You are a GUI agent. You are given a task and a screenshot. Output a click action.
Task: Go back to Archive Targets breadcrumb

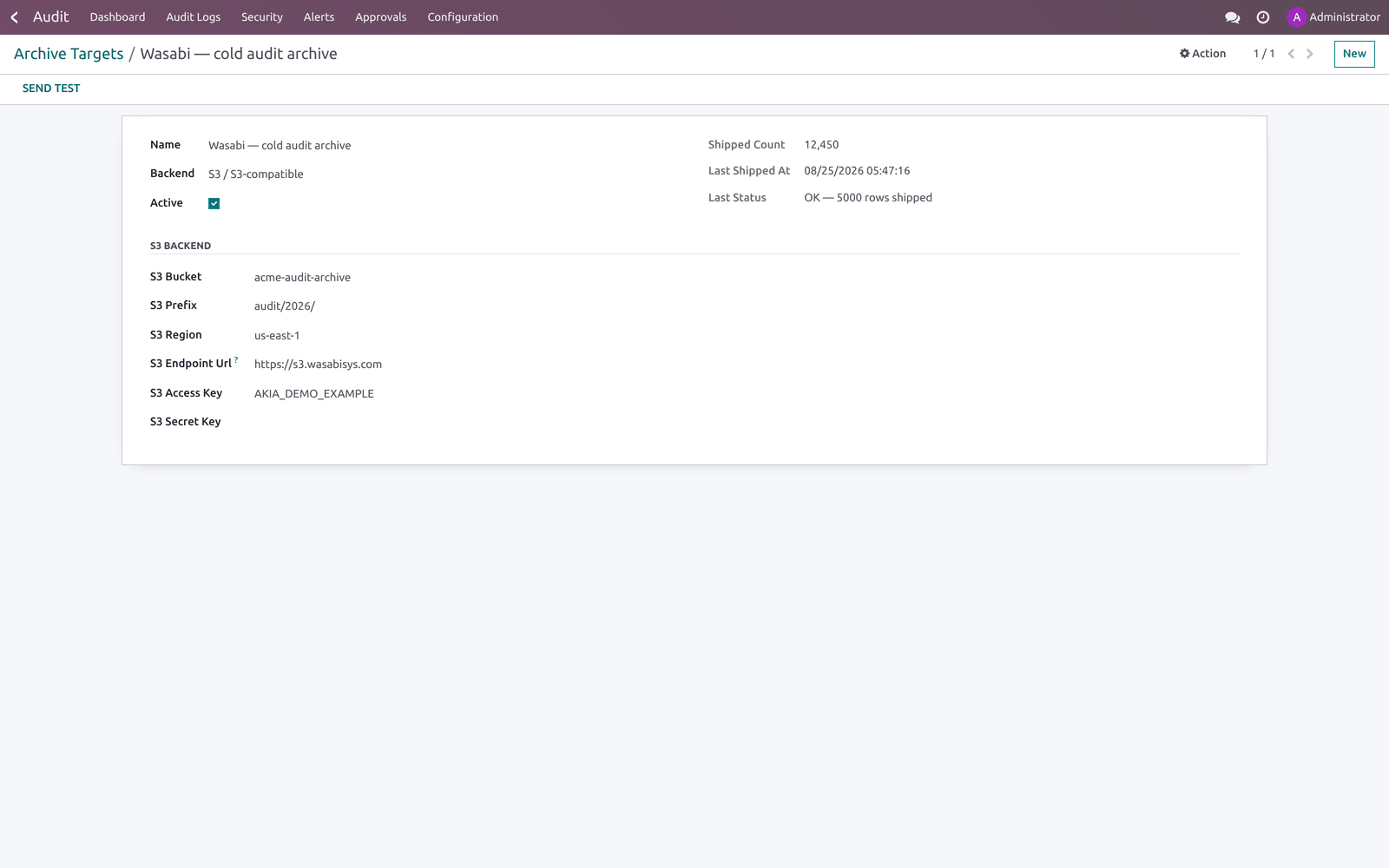pos(69,54)
